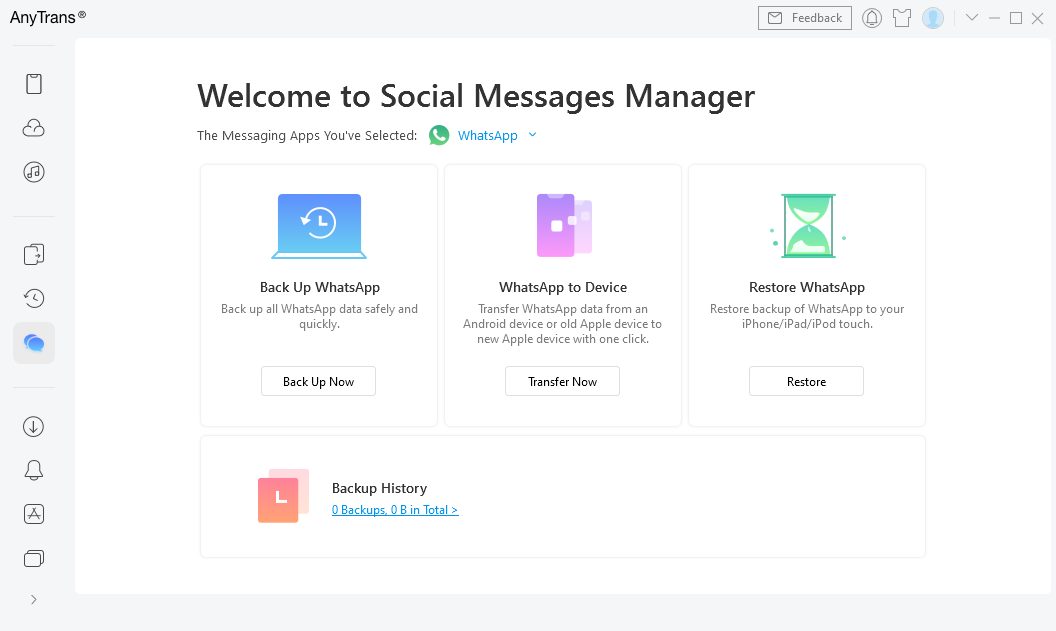Open the title bar dropdown menu arrow
The width and height of the screenshot is (1056, 631).
pyautogui.click(x=972, y=18)
